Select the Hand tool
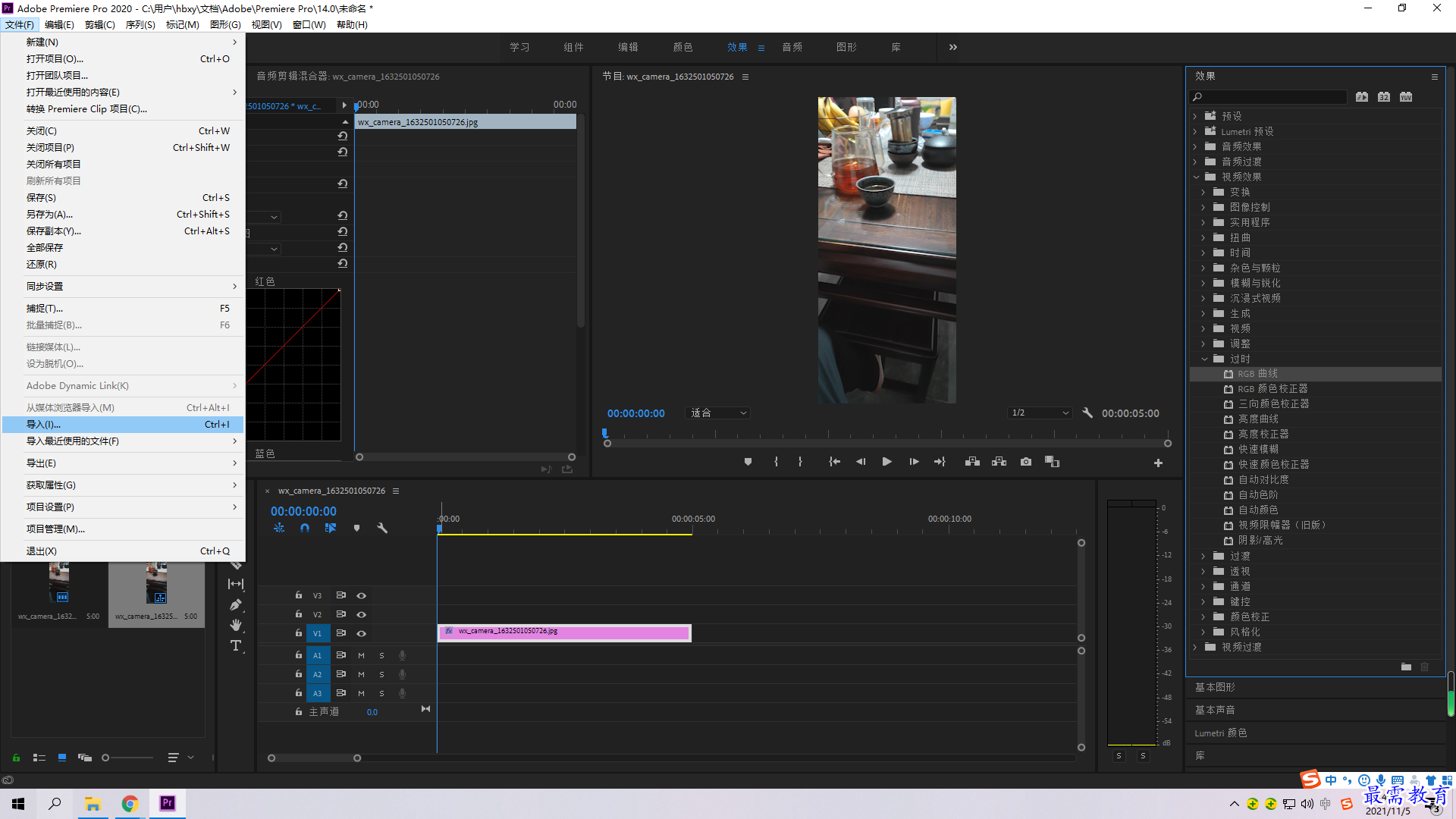Viewport: 1456px width, 819px height. coord(236,625)
